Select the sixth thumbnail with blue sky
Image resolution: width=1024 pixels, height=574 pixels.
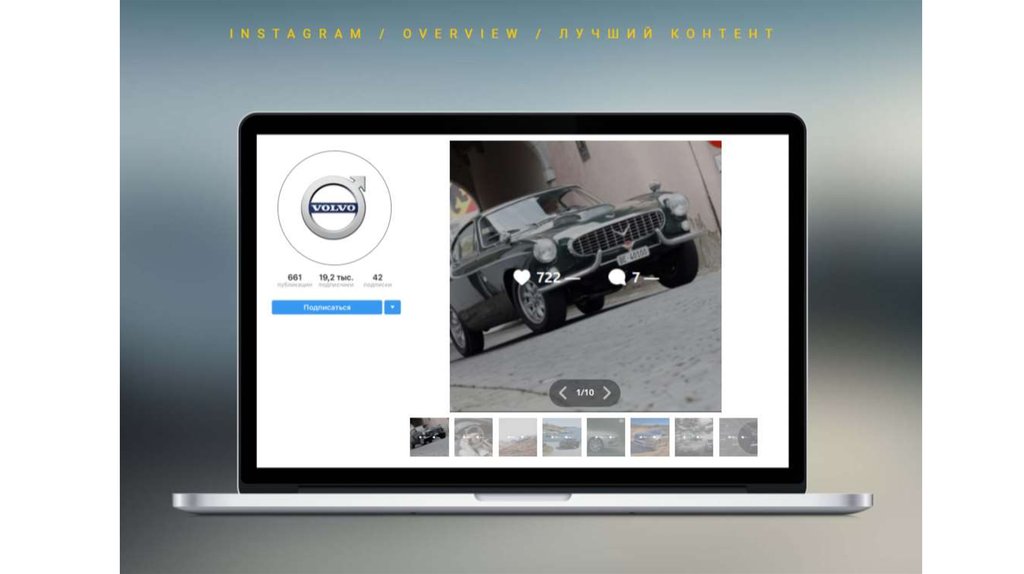coord(650,437)
